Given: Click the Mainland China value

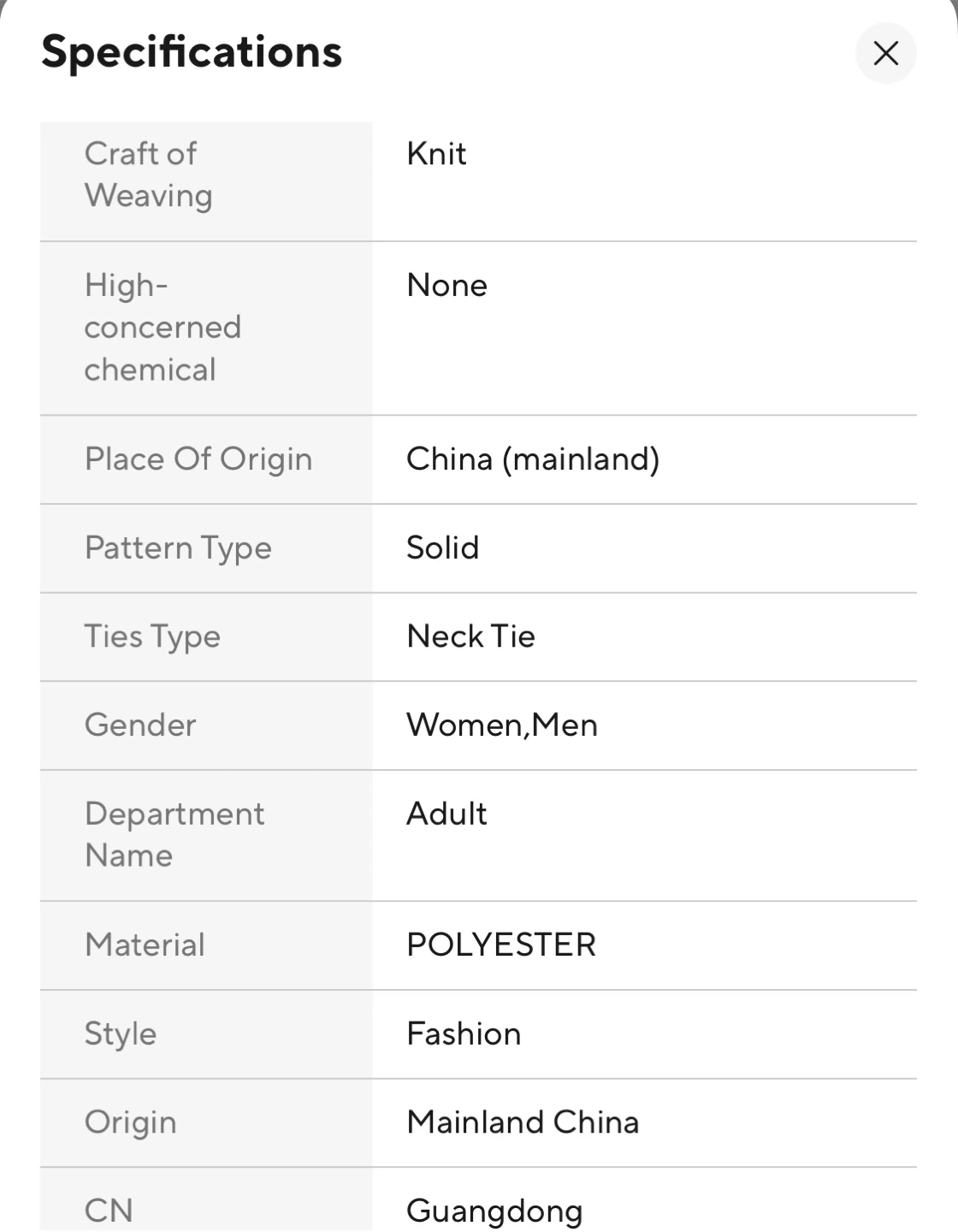Looking at the screenshot, I should pos(523,1122).
